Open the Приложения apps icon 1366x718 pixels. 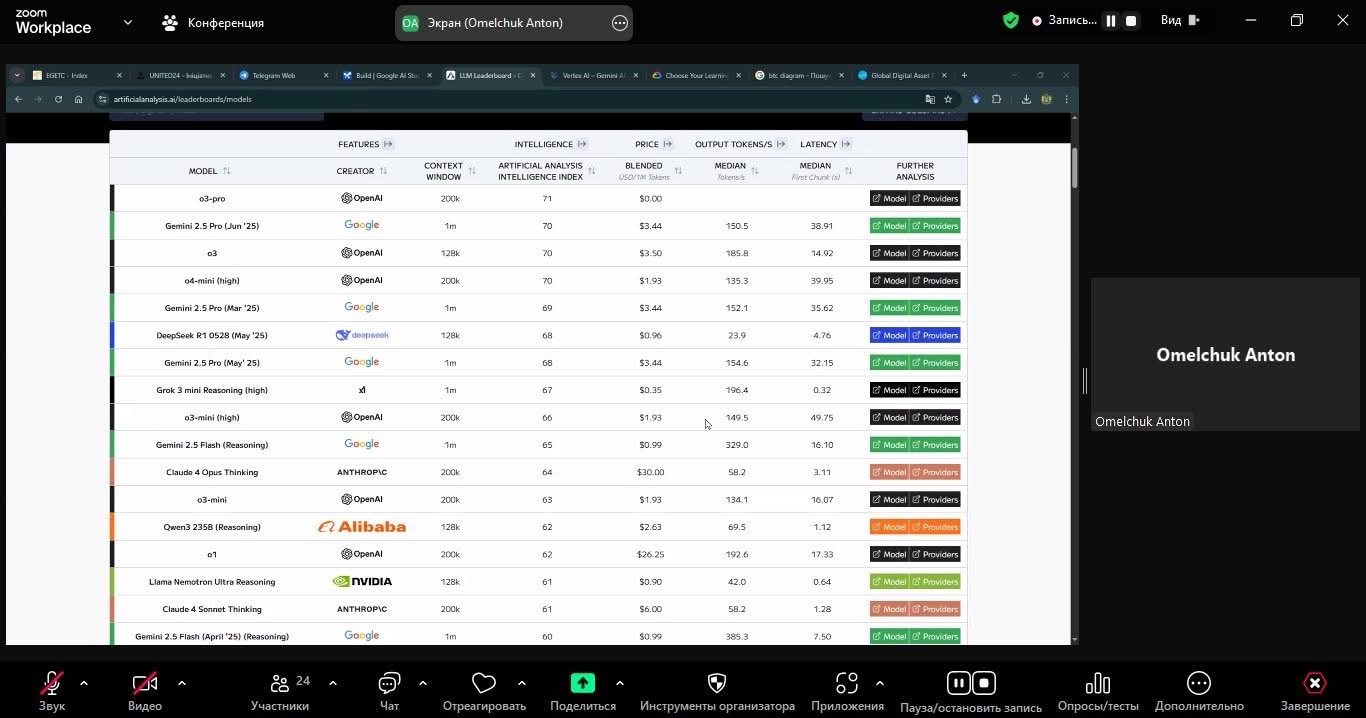(847, 684)
